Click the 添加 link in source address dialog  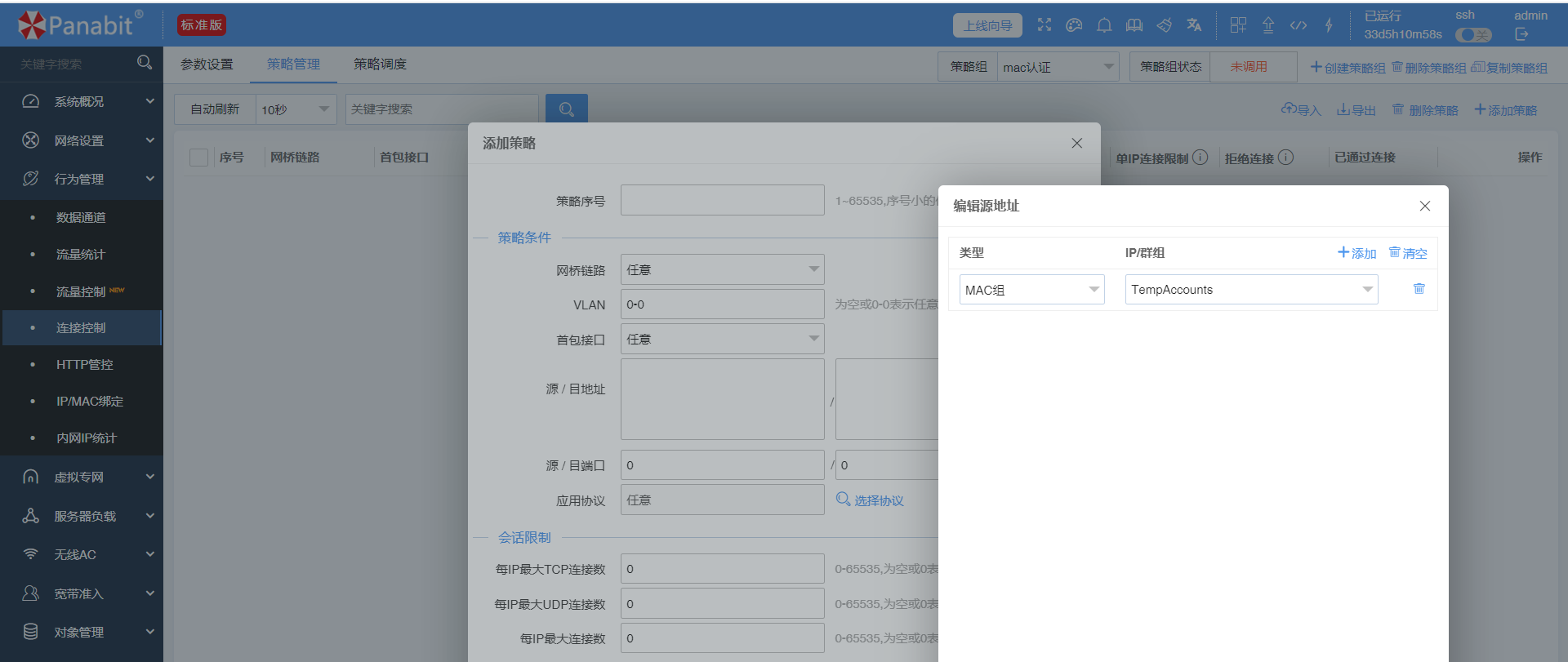pos(1356,253)
